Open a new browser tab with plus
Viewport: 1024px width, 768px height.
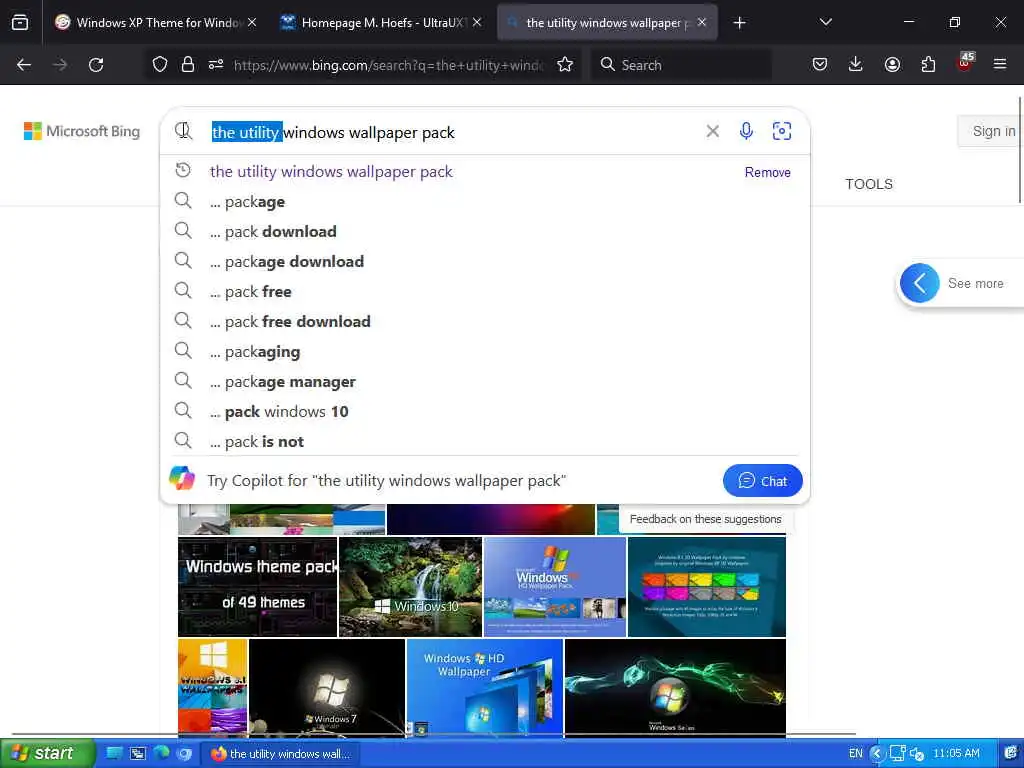[739, 23]
